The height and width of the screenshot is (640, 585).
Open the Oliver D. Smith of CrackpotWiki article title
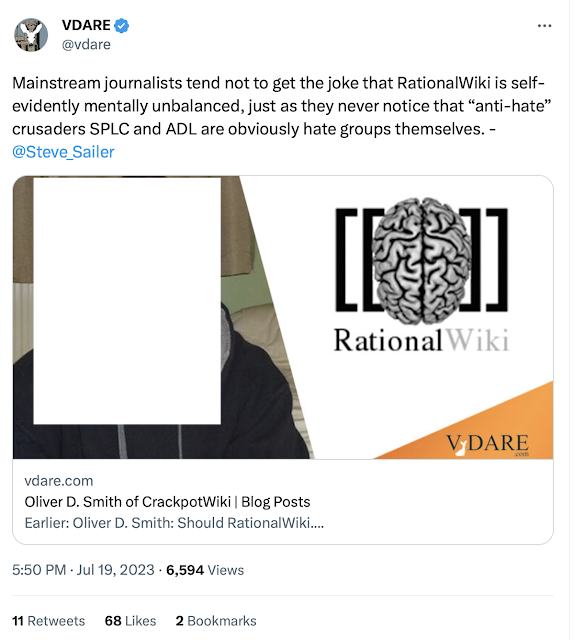click(x=167, y=502)
